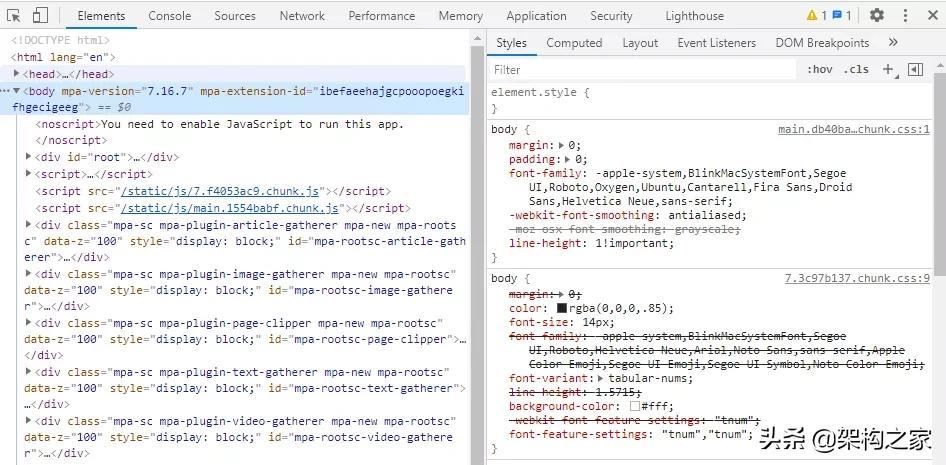Add new style rule with plus icon
This screenshot has height=465, width=946.
click(888, 69)
